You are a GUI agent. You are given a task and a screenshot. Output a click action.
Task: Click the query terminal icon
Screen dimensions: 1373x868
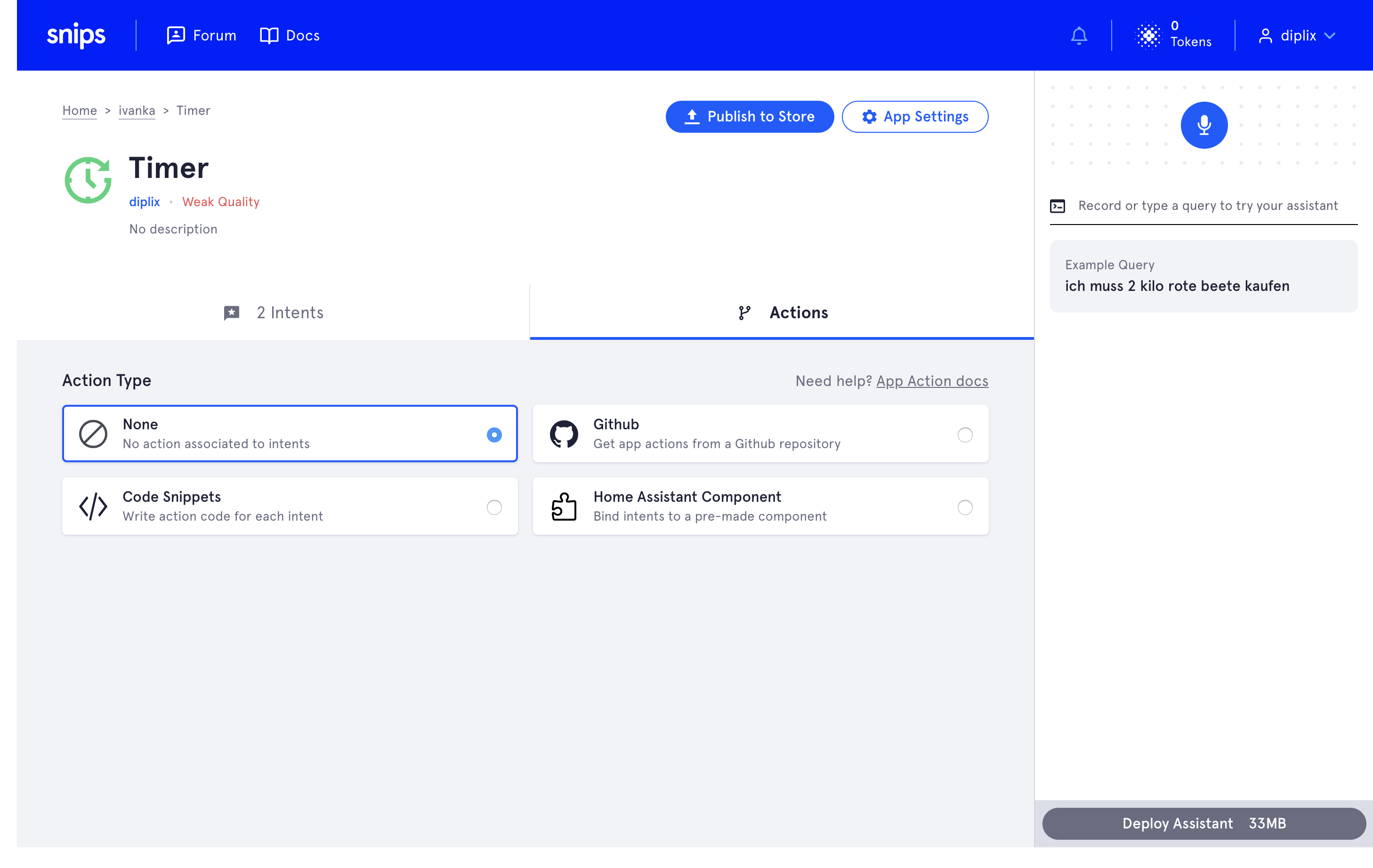click(1057, 206)
